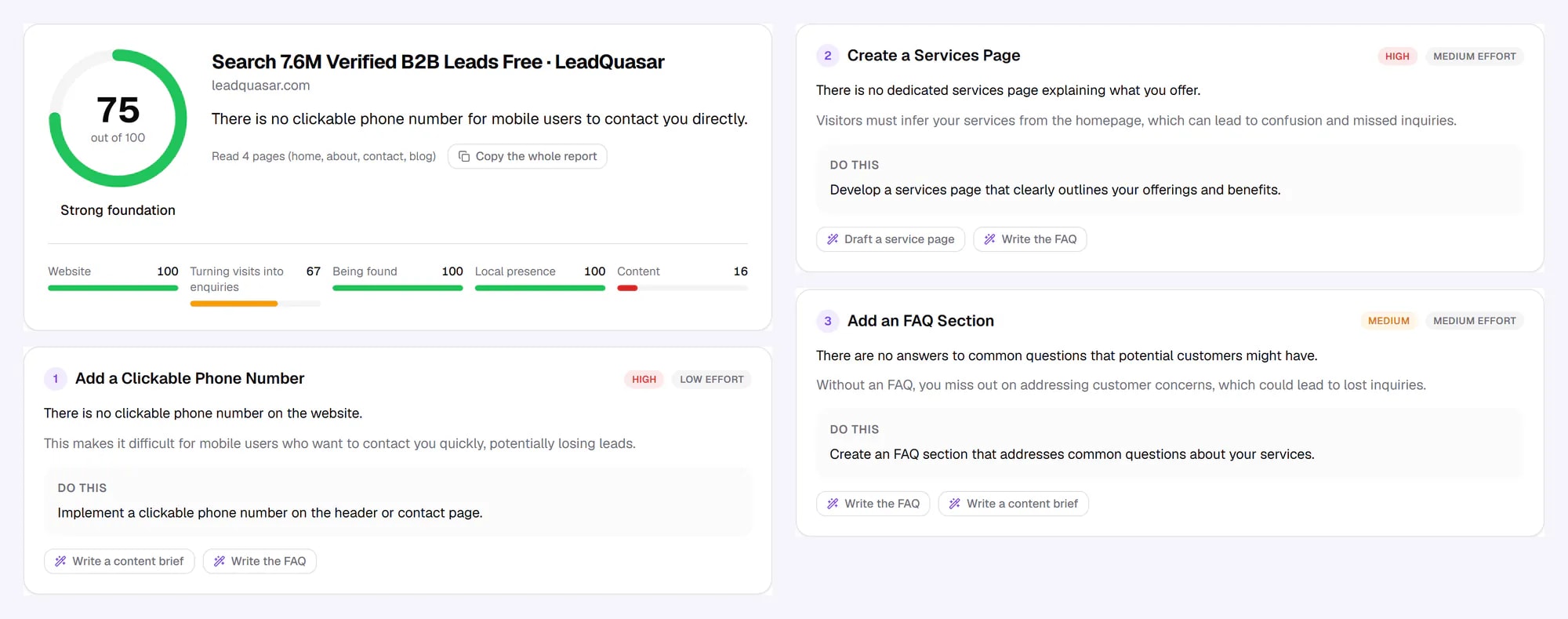Click the number 2 step badge

point(828,56)
